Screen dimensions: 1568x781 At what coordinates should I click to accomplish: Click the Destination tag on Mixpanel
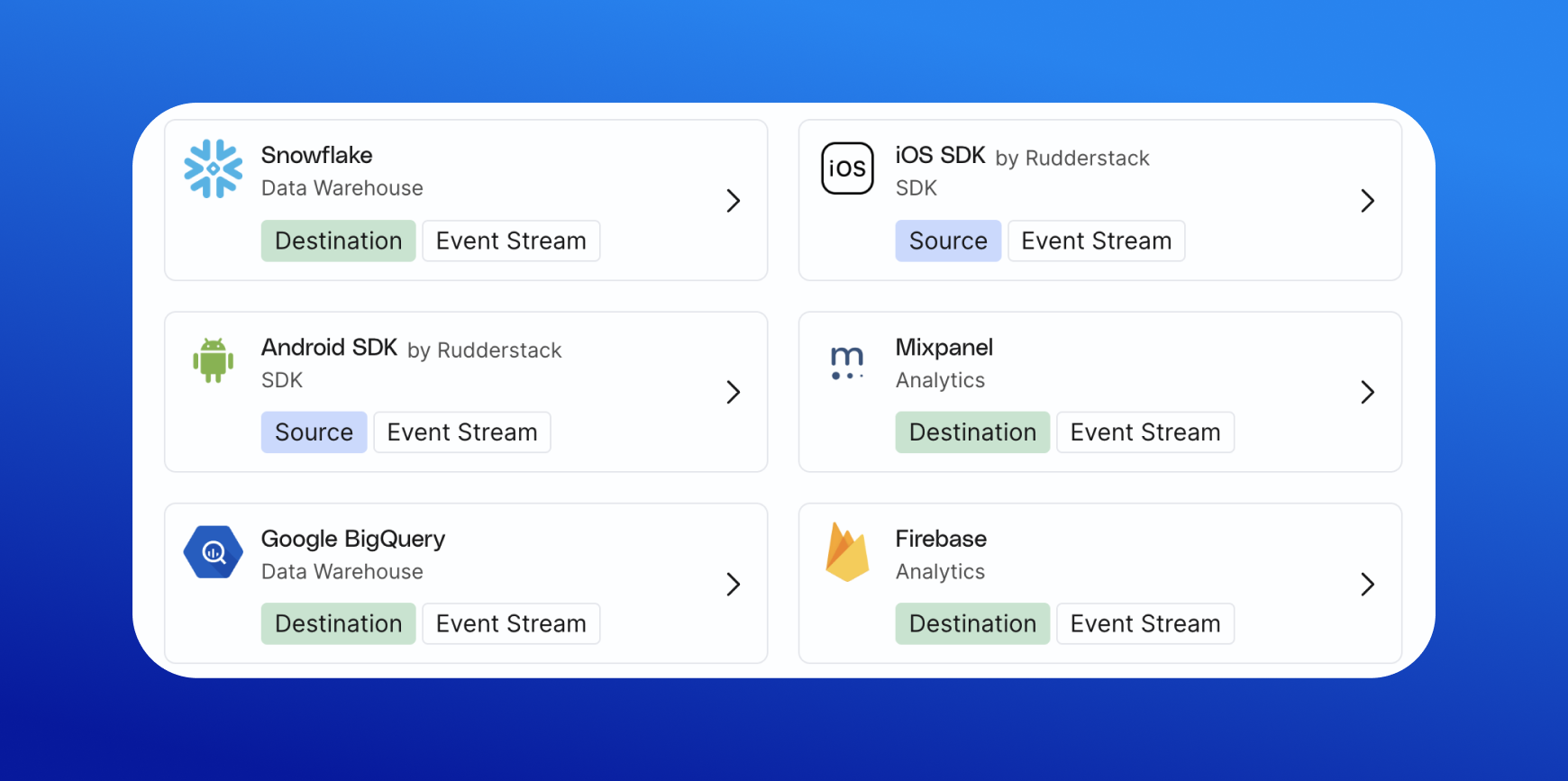(x=973, y=432)
